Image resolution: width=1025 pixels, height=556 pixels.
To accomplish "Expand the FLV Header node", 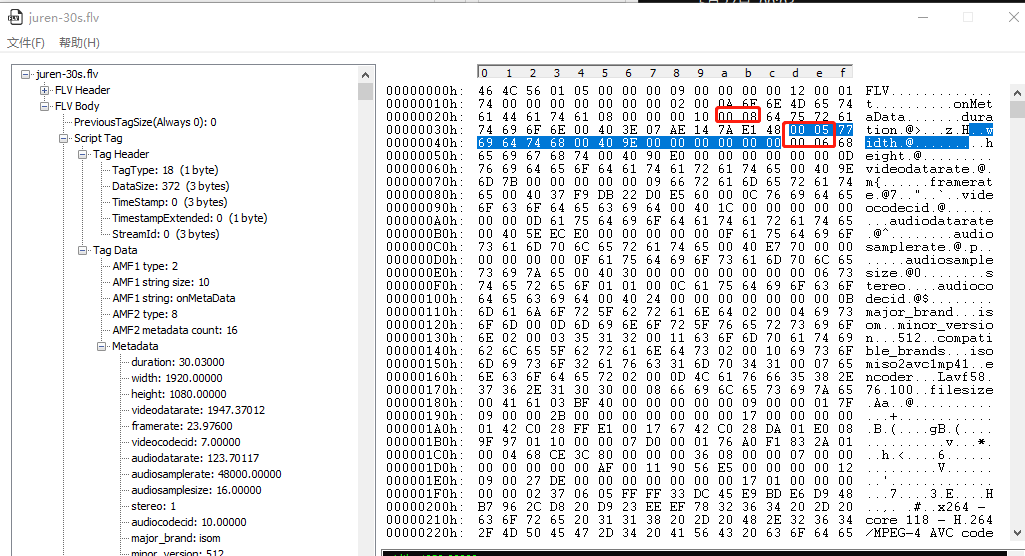I will pos(44,91).
